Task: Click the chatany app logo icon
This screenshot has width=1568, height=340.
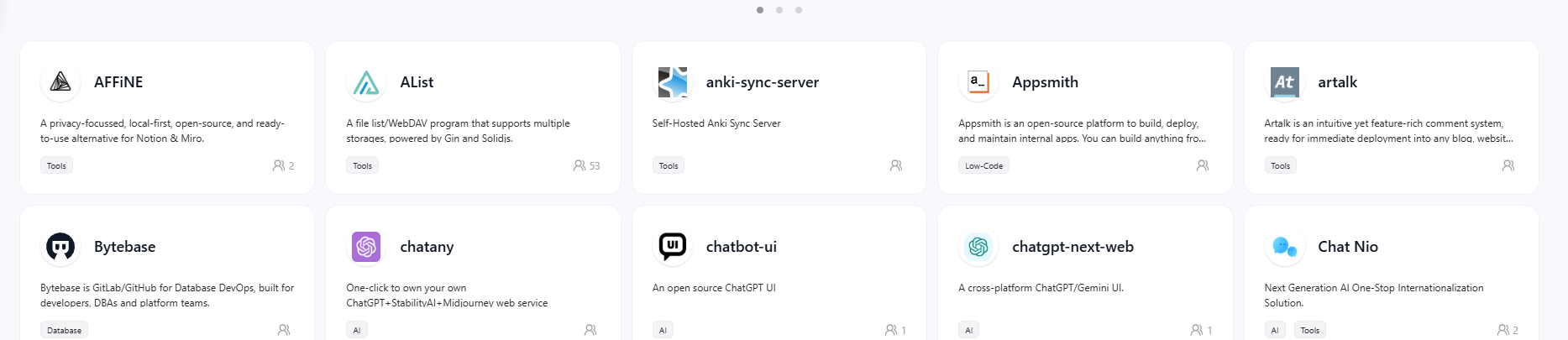Action: pyautogui.click(x=366, y=247)
